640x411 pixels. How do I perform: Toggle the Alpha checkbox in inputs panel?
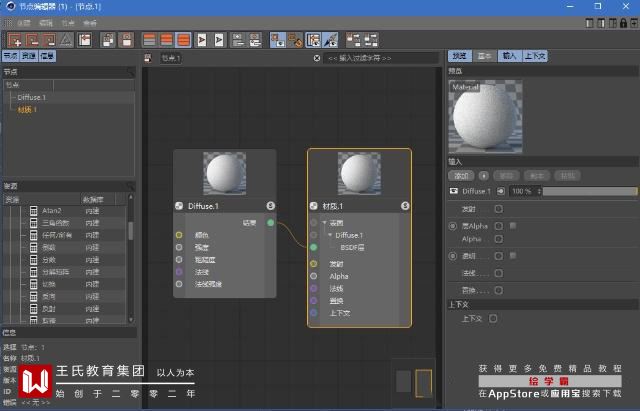tap(498, 239)
